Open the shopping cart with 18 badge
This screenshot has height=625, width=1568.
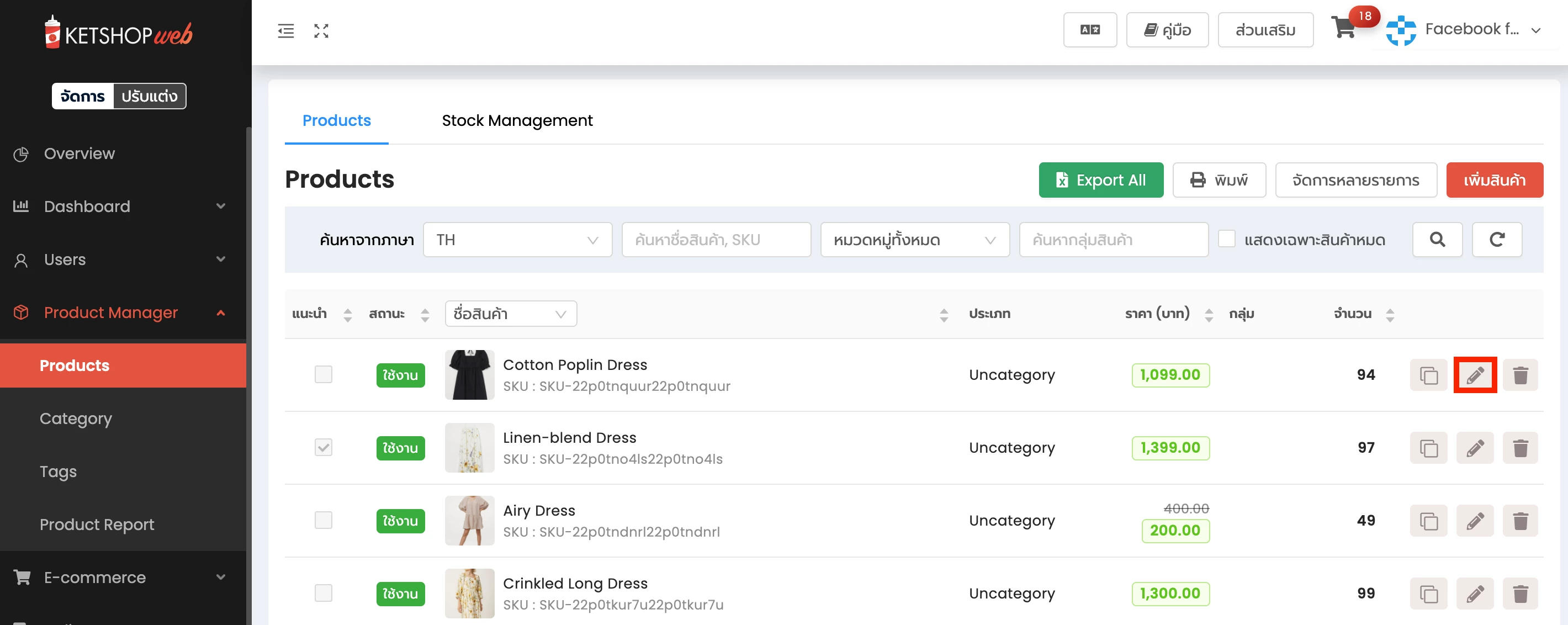tap(1343, 28)
